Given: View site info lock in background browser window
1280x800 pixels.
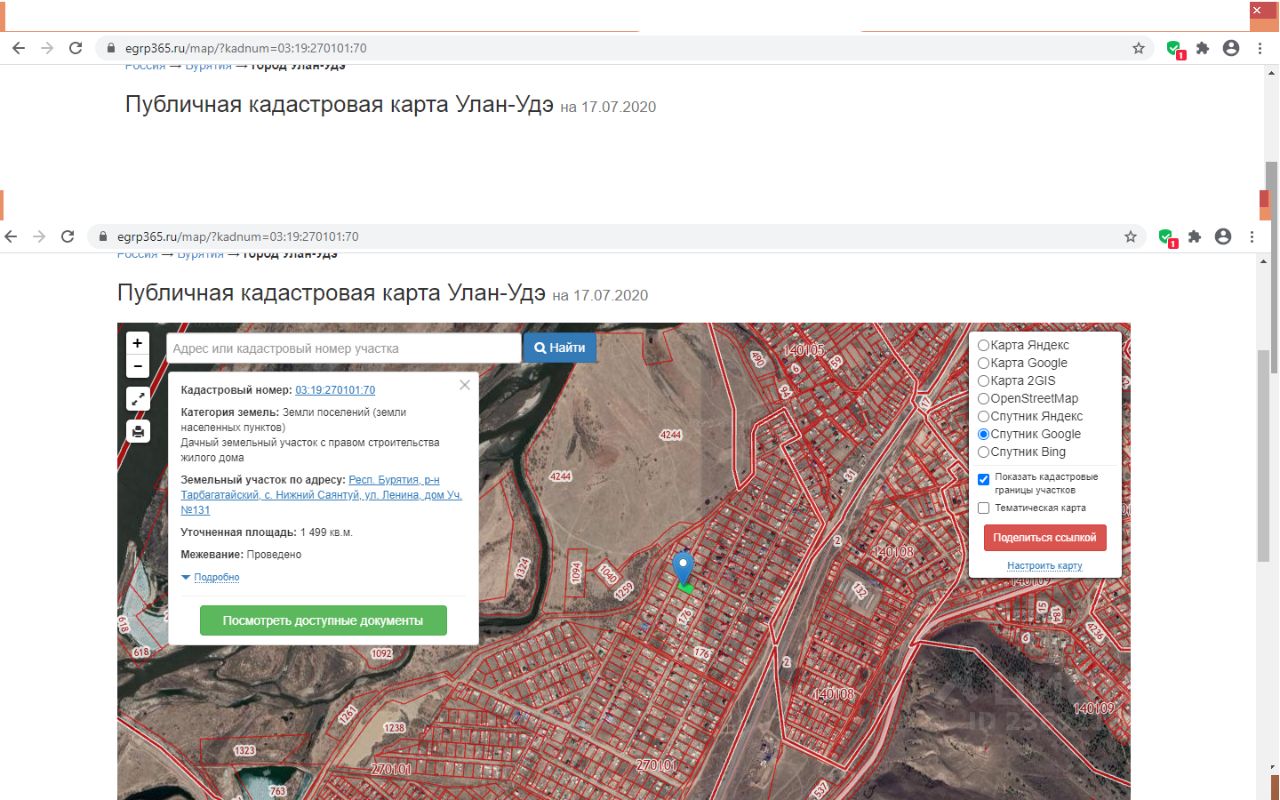Looking at the screenshot, I should [x=110, y=48].
